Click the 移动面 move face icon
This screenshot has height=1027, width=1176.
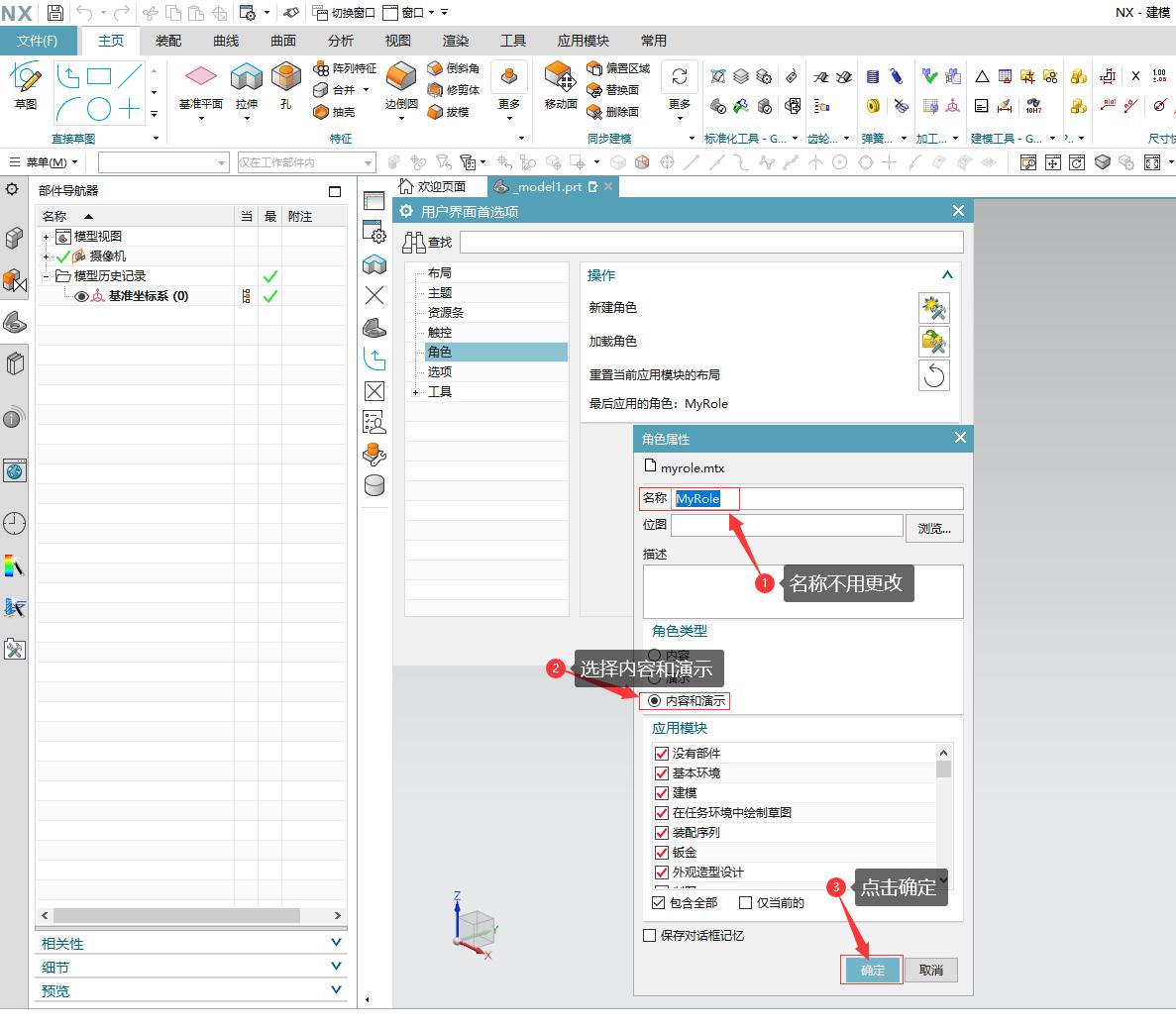560,77
